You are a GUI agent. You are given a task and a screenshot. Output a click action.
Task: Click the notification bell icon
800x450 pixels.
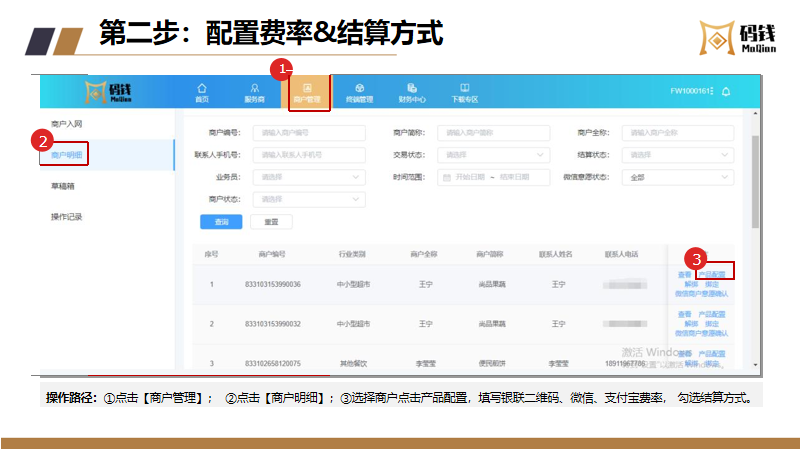(x=726, y=91)
